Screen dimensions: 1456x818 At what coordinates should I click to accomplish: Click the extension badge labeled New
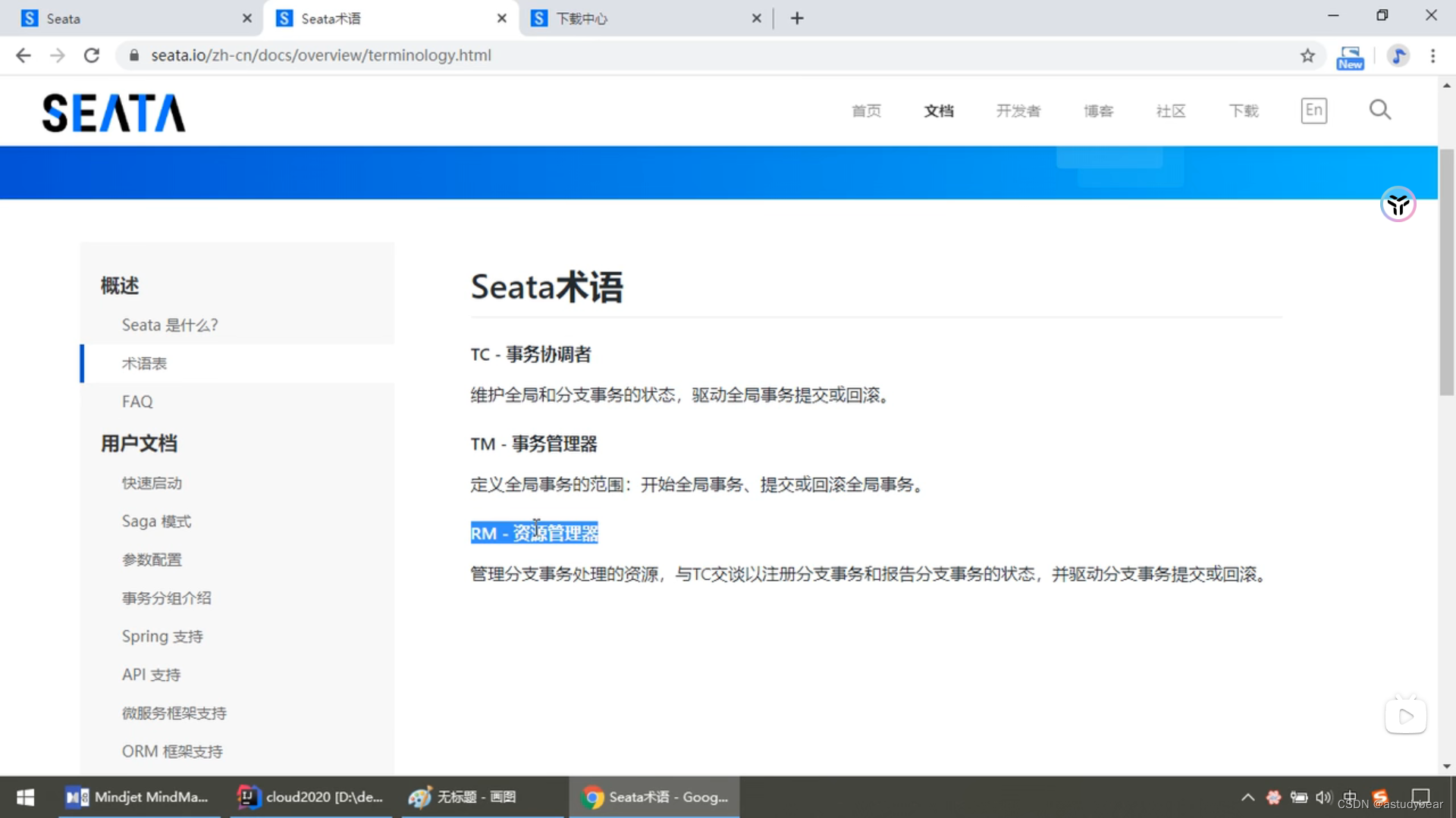click(x=1350, y=57)
